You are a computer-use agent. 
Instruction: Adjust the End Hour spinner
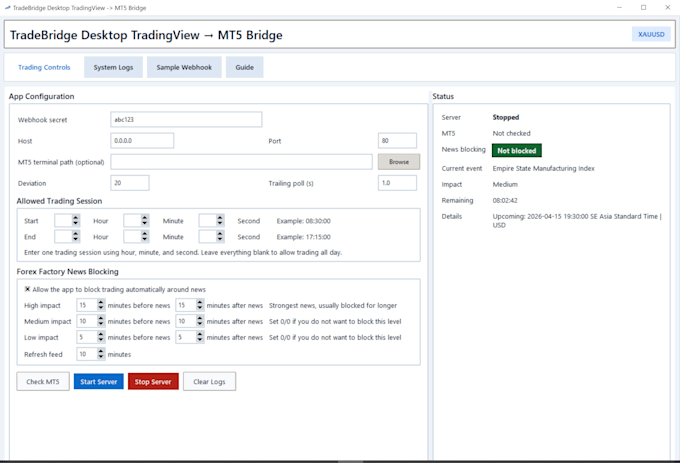(x=67, y=237)
